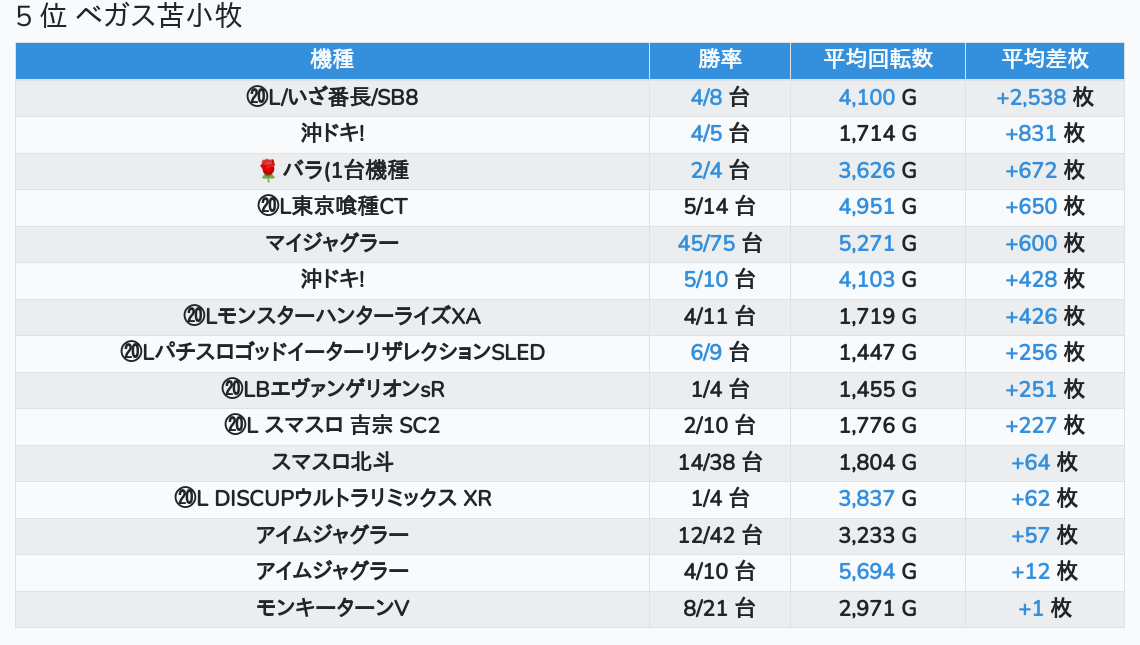The image size is (1140, 645).
Task: Select the 45/75 台 win rate
Action: (720, 243)
